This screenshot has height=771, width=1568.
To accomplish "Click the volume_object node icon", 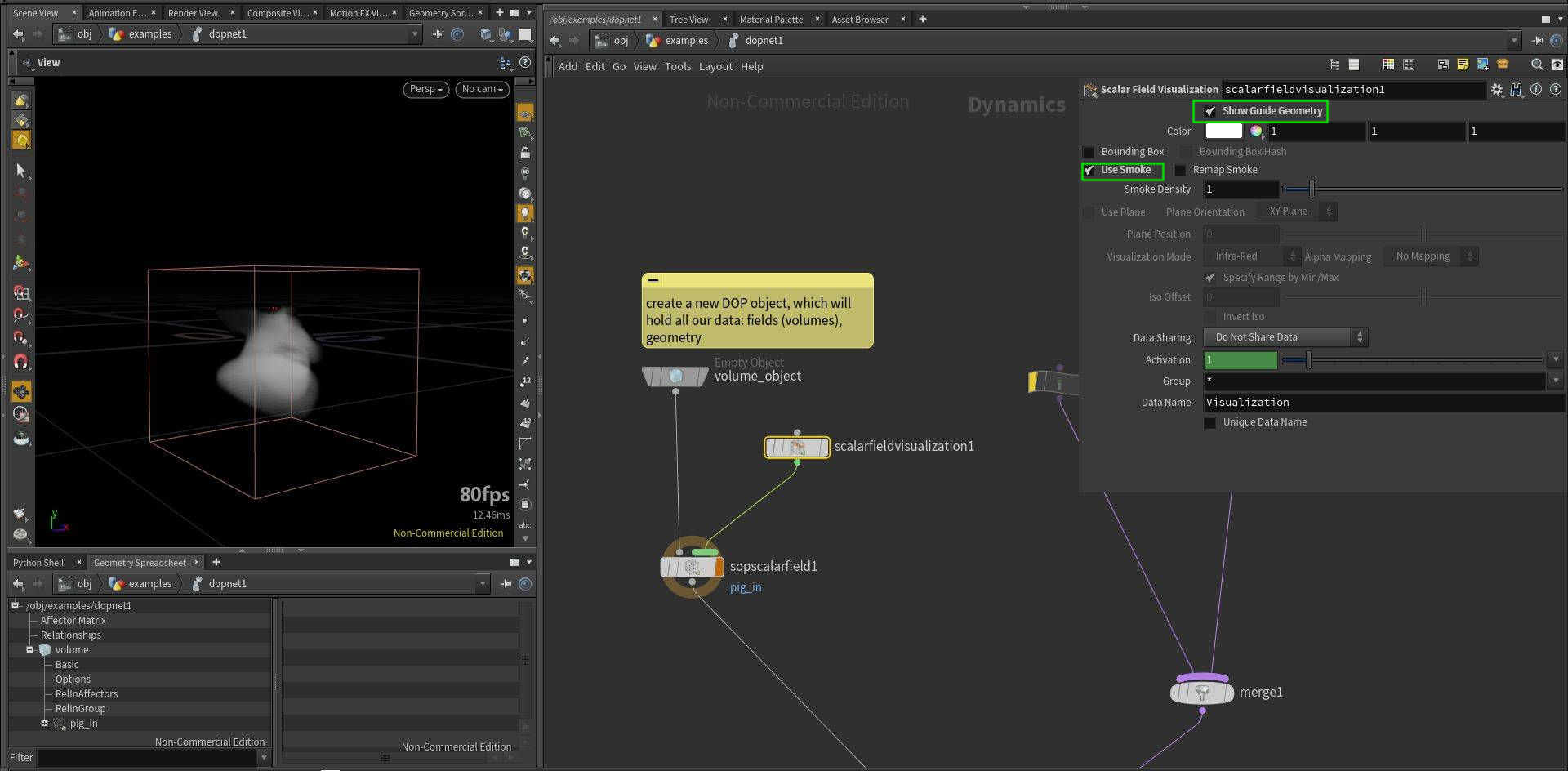I will point(675,377).
